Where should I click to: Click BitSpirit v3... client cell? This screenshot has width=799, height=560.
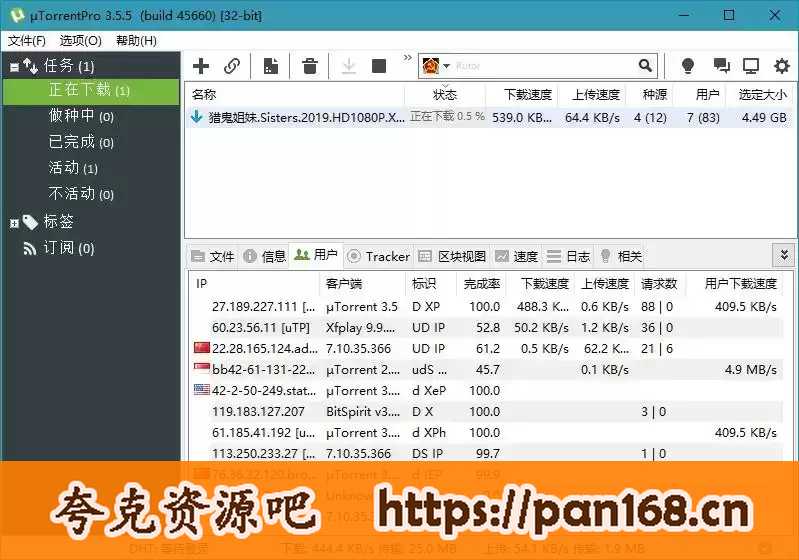363,411
